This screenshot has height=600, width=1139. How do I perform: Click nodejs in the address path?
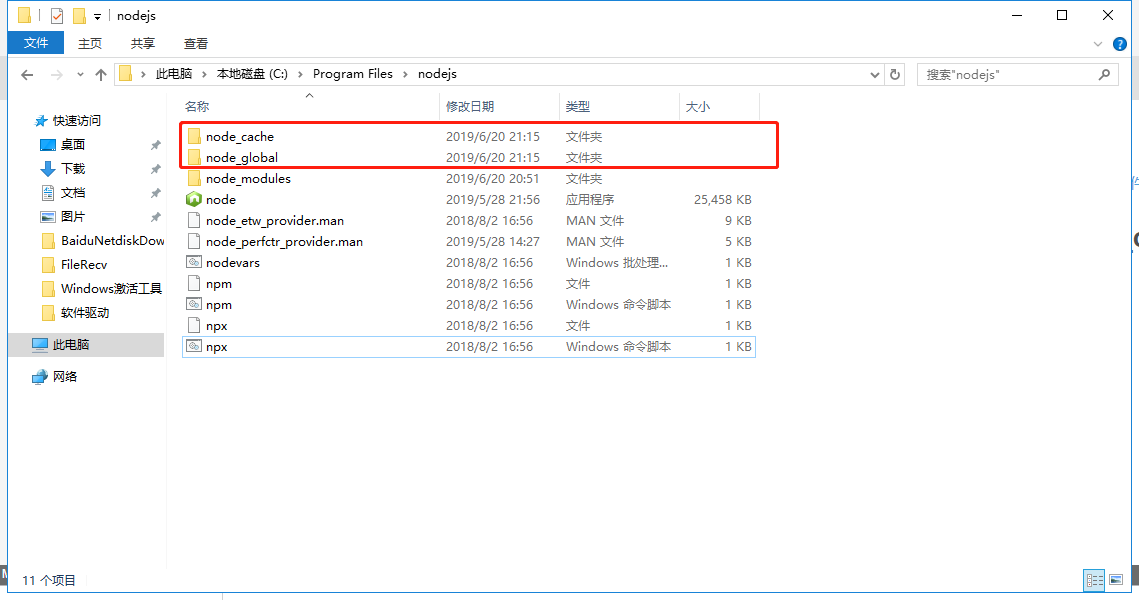(437, 74)
